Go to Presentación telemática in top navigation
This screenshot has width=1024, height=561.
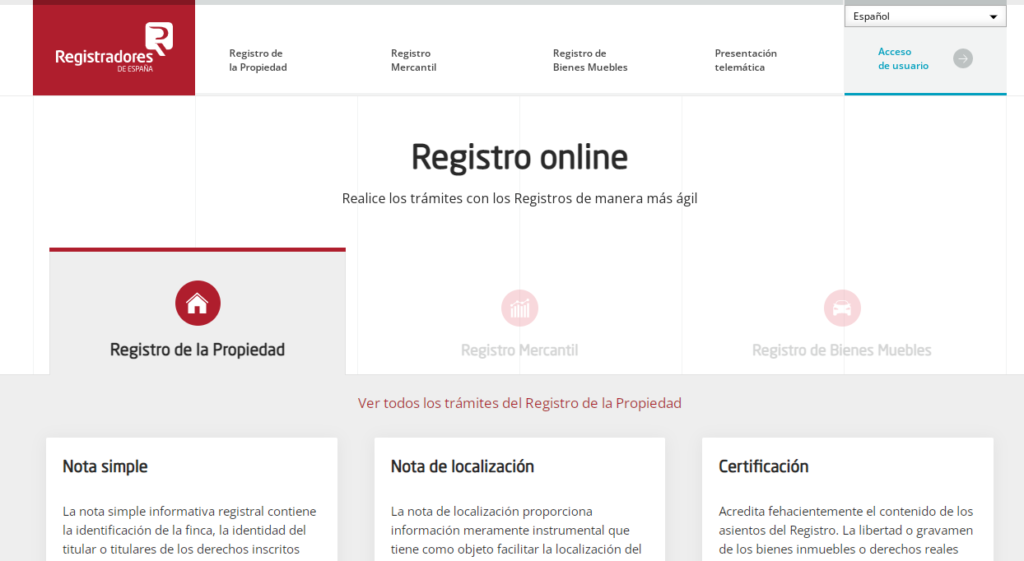point(745,60)
